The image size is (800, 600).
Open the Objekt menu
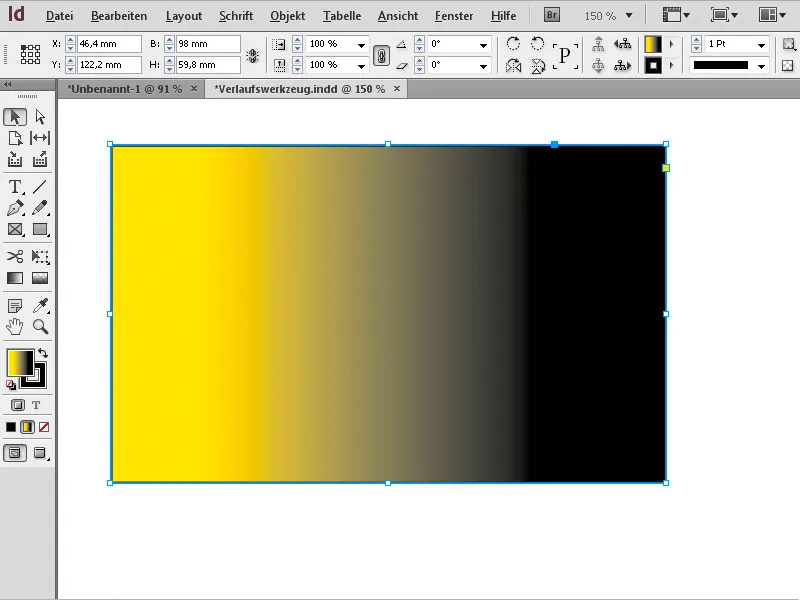[x=288, y=16]
